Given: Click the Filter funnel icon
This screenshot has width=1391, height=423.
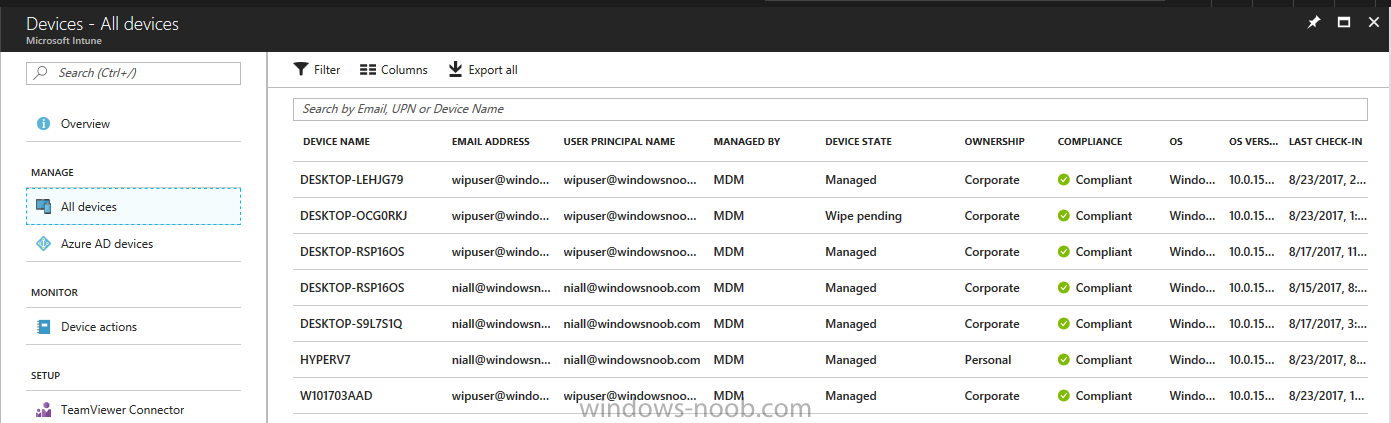Looking at the screenshot, I should point(300,70).
